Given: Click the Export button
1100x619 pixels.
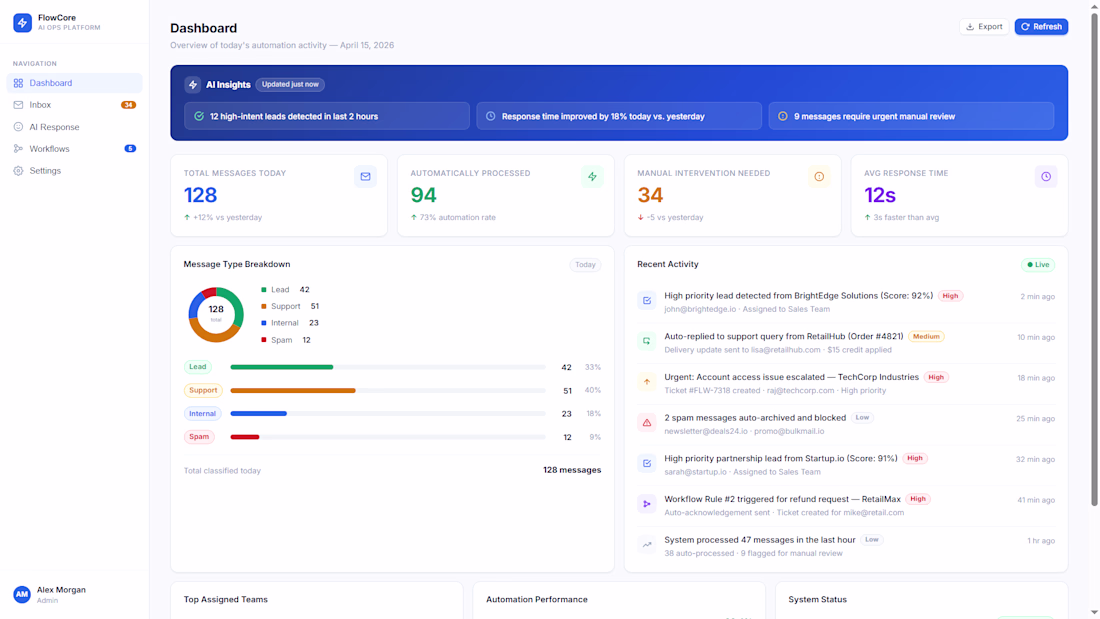Looking at the screenshot, I should 984,27.
